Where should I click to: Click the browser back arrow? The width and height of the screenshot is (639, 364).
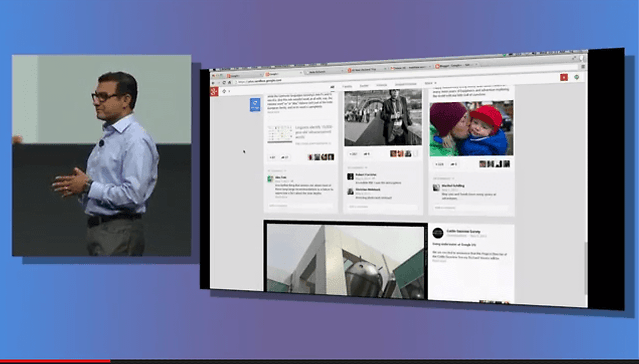pos(213,82)
